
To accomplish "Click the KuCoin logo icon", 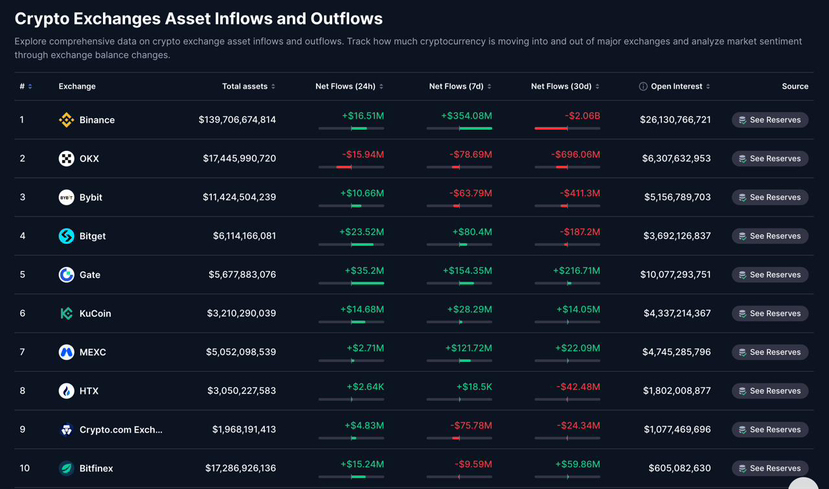I will tap(66, 313).
